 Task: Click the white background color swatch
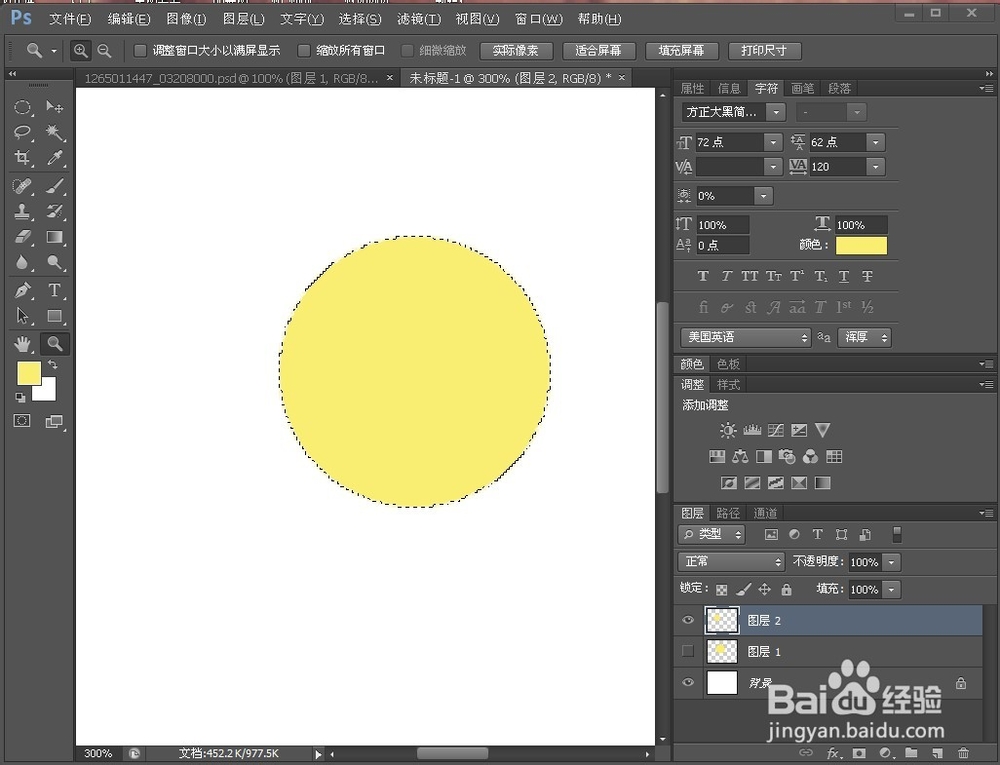tap(48, 391)
